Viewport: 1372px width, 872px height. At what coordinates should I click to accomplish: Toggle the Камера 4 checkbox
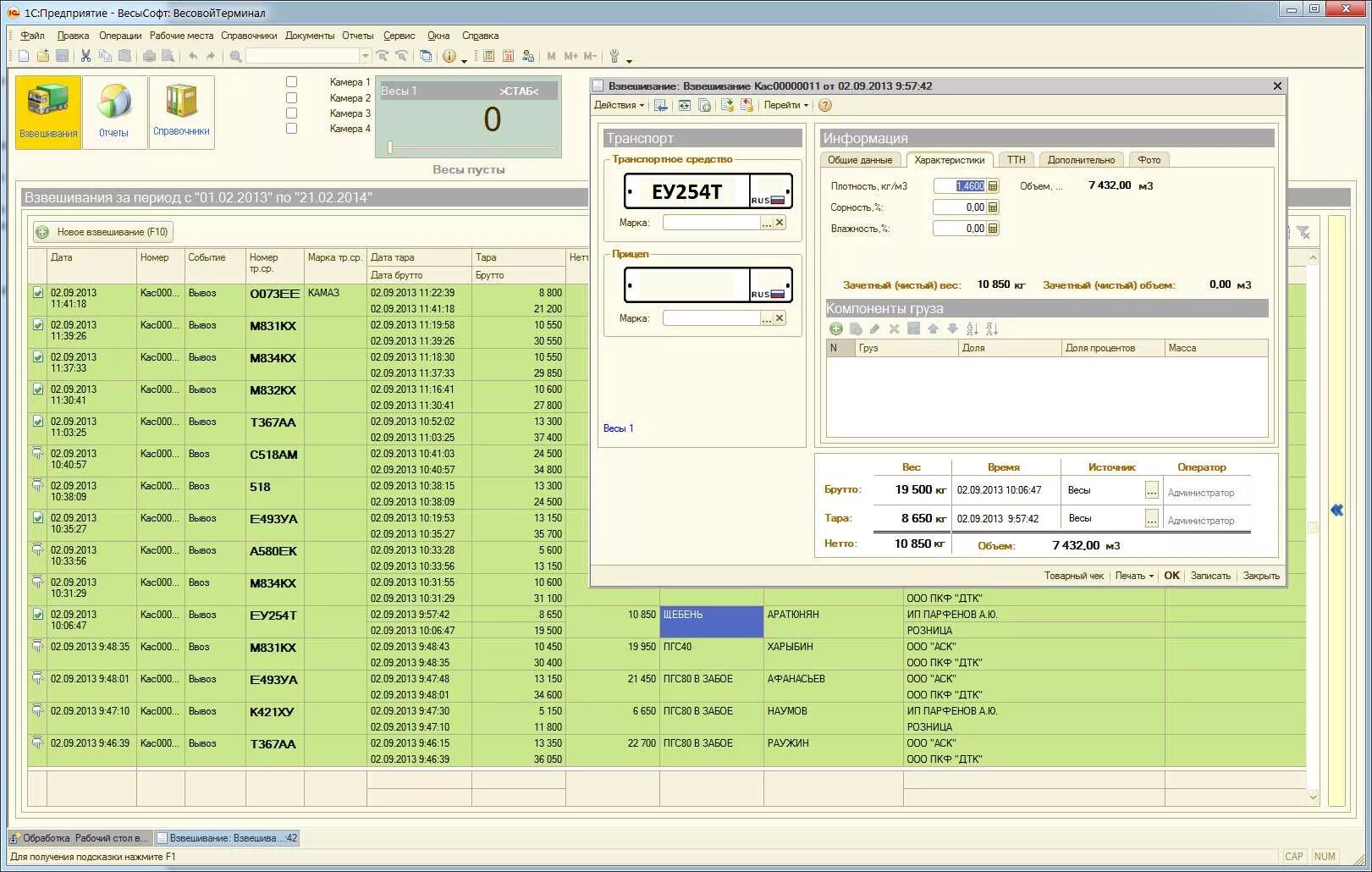(291, 129)
